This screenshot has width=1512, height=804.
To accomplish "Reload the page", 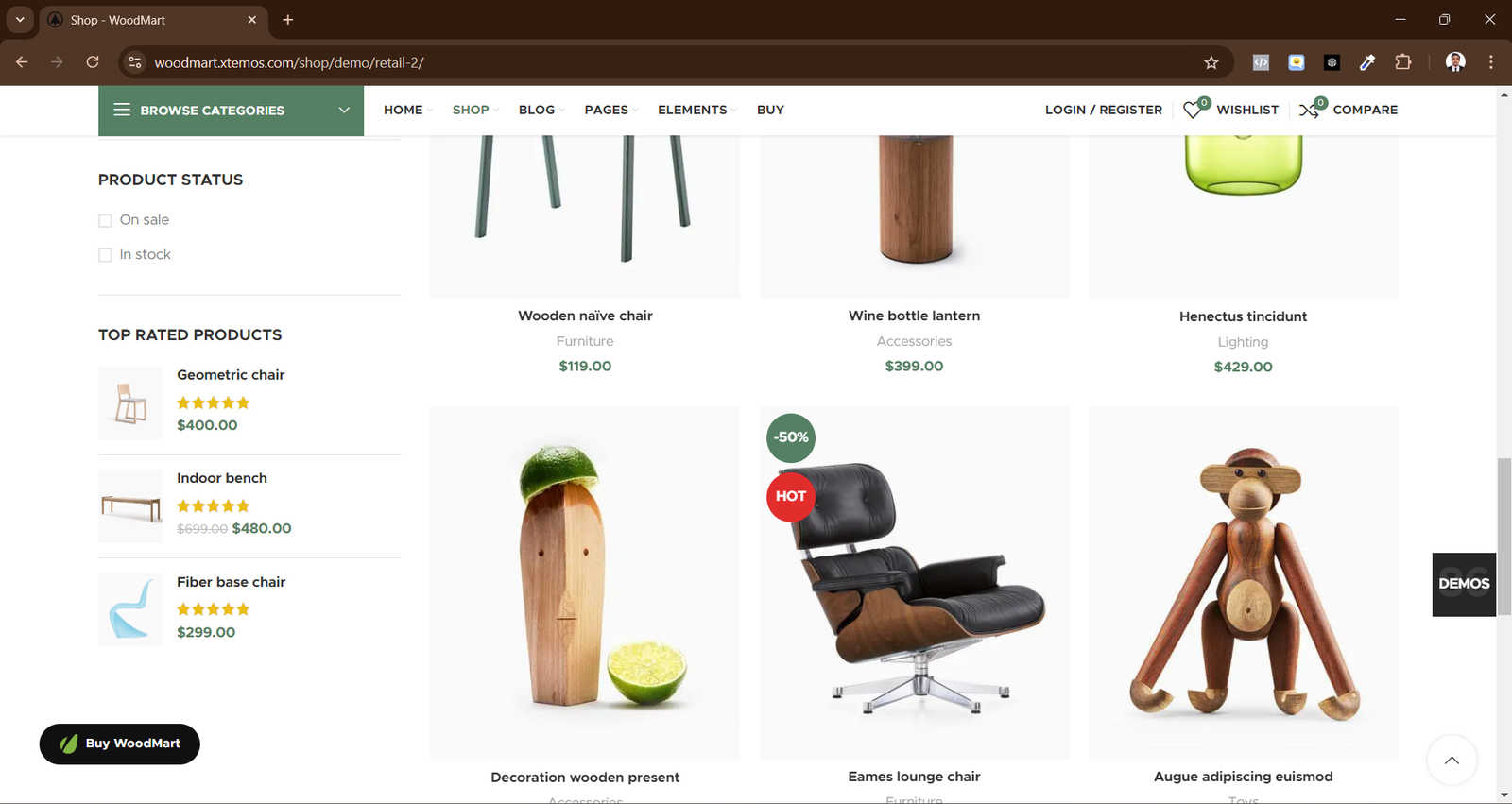I will coord(93,62).
